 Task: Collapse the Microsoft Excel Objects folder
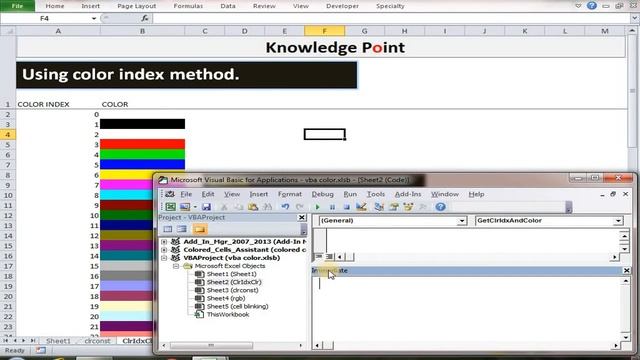coord(176,266)
